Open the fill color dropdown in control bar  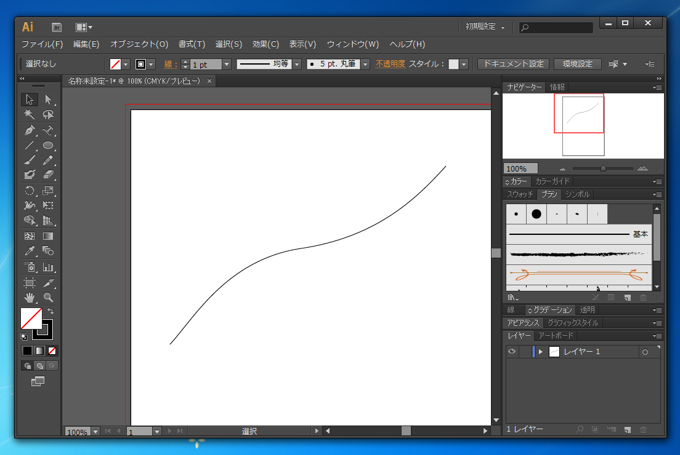coord(126,64)
